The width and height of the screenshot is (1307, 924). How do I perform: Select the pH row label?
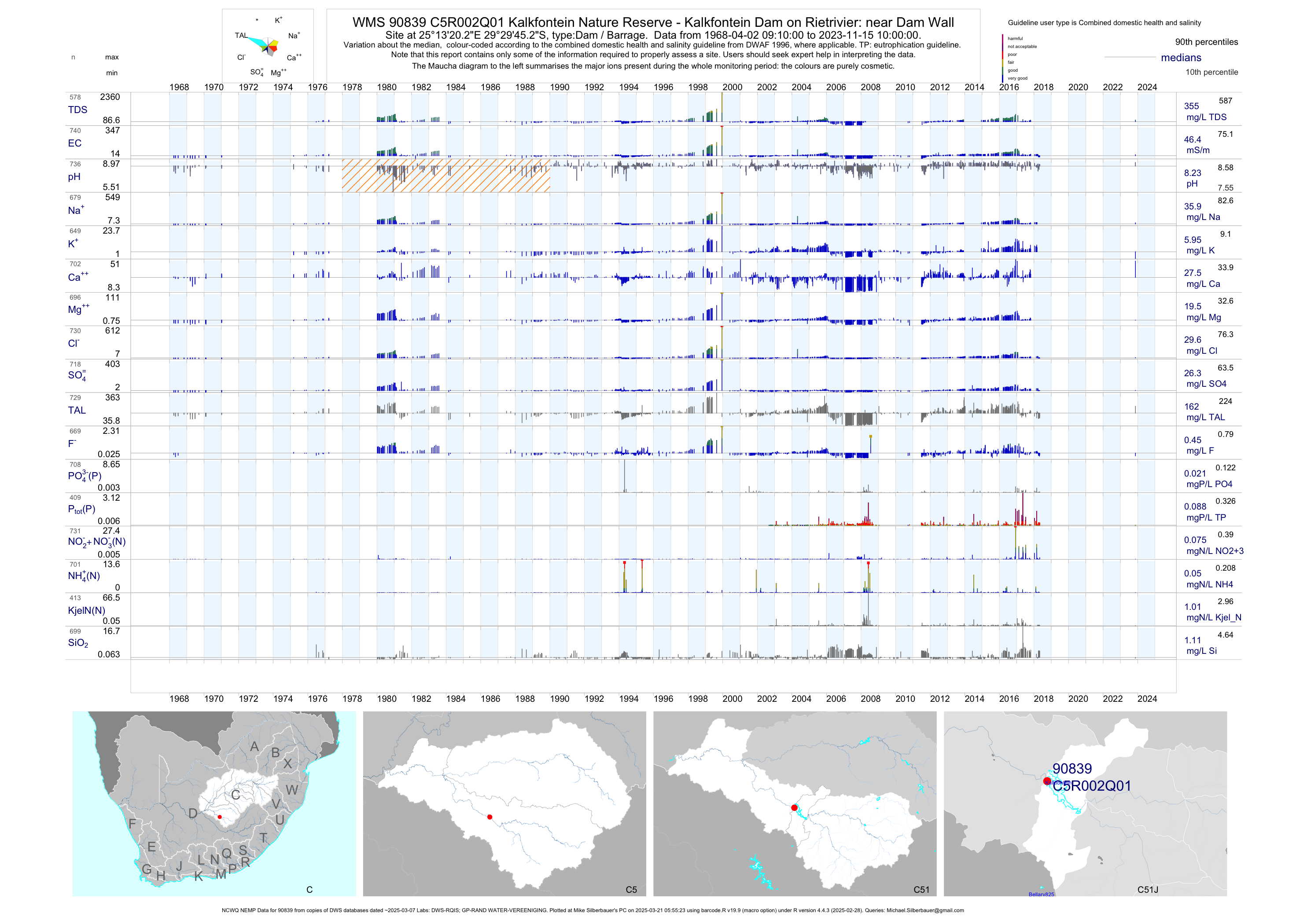pos(74,177)
